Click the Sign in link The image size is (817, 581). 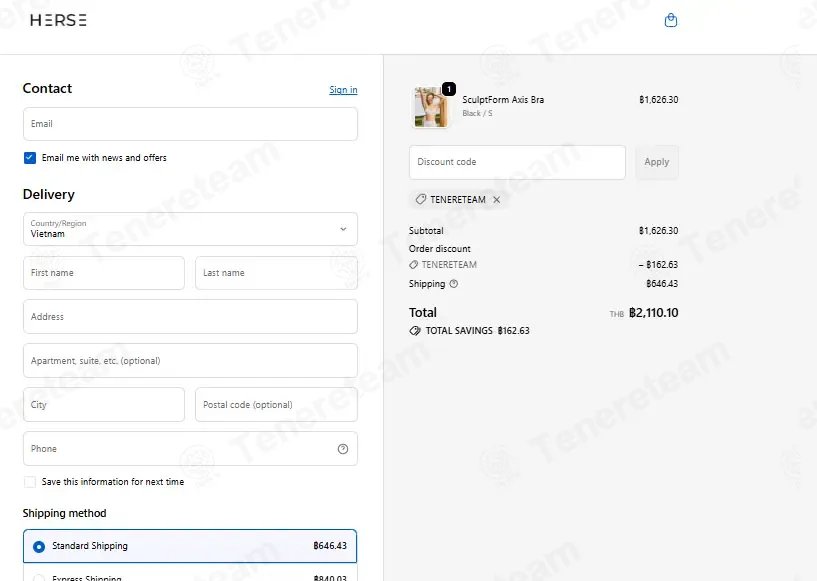[343, 90]
